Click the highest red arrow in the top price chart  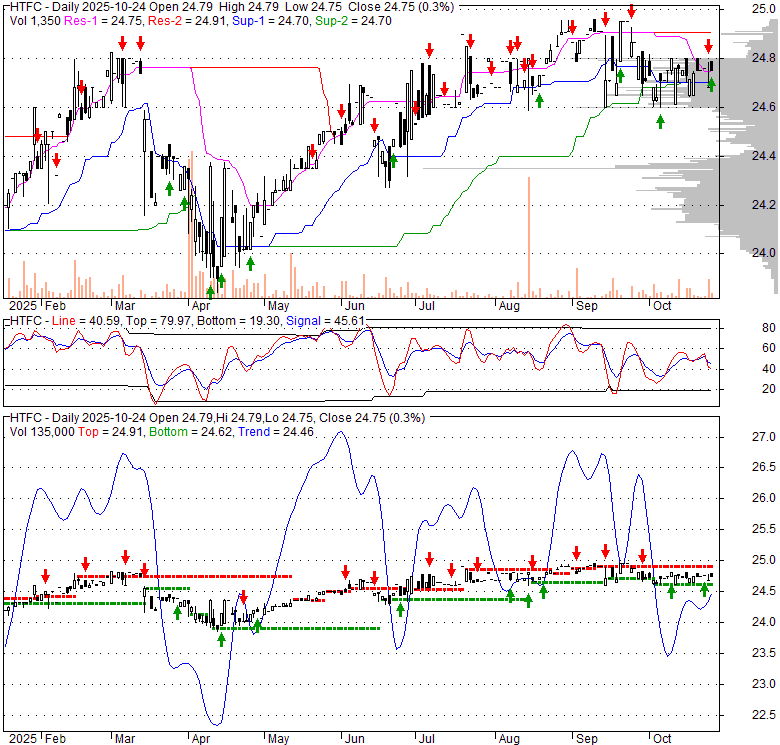point(631,12)
